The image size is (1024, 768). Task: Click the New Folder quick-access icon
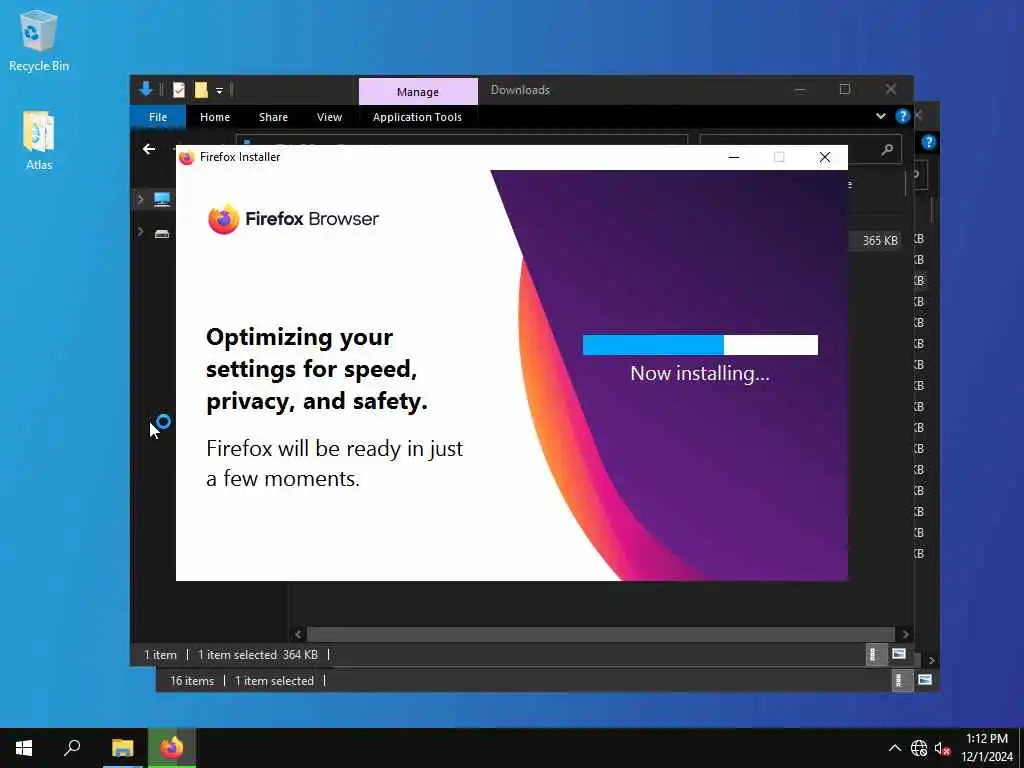coord(201,90)
